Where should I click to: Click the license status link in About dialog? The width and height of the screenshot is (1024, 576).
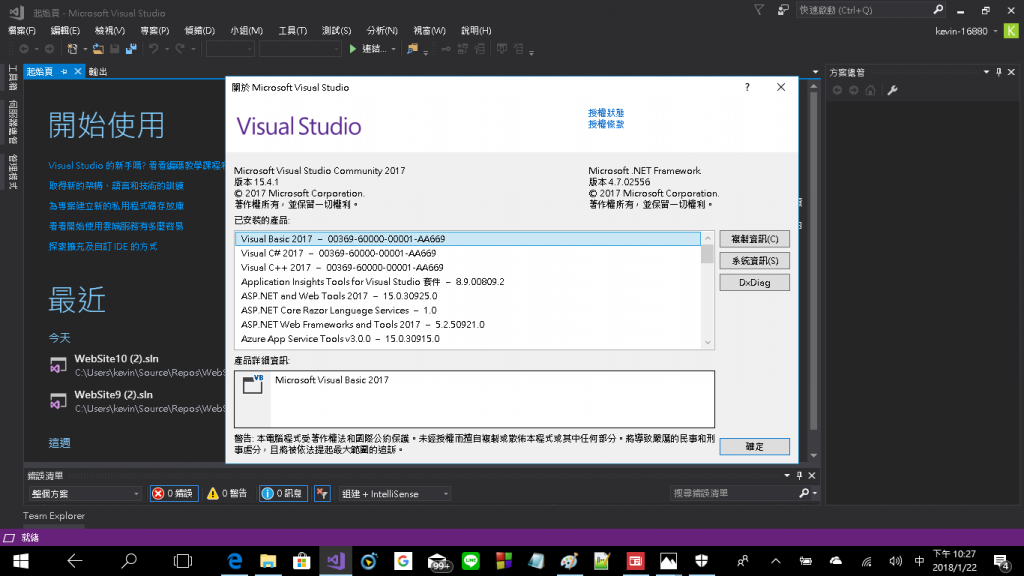click(606, 113)
